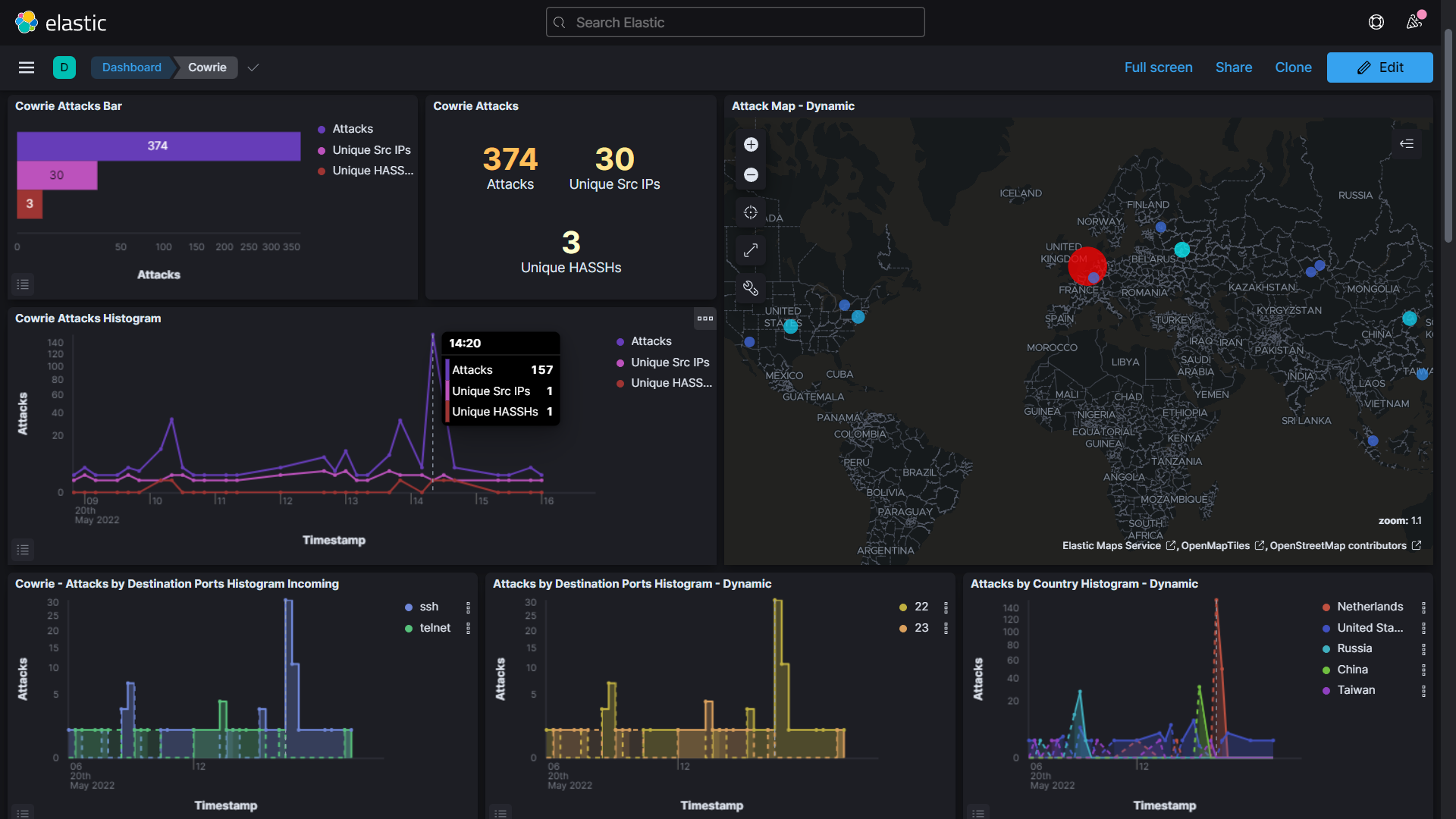Toggle legend on Cowrie Attacks Histogram

(23, 550)
